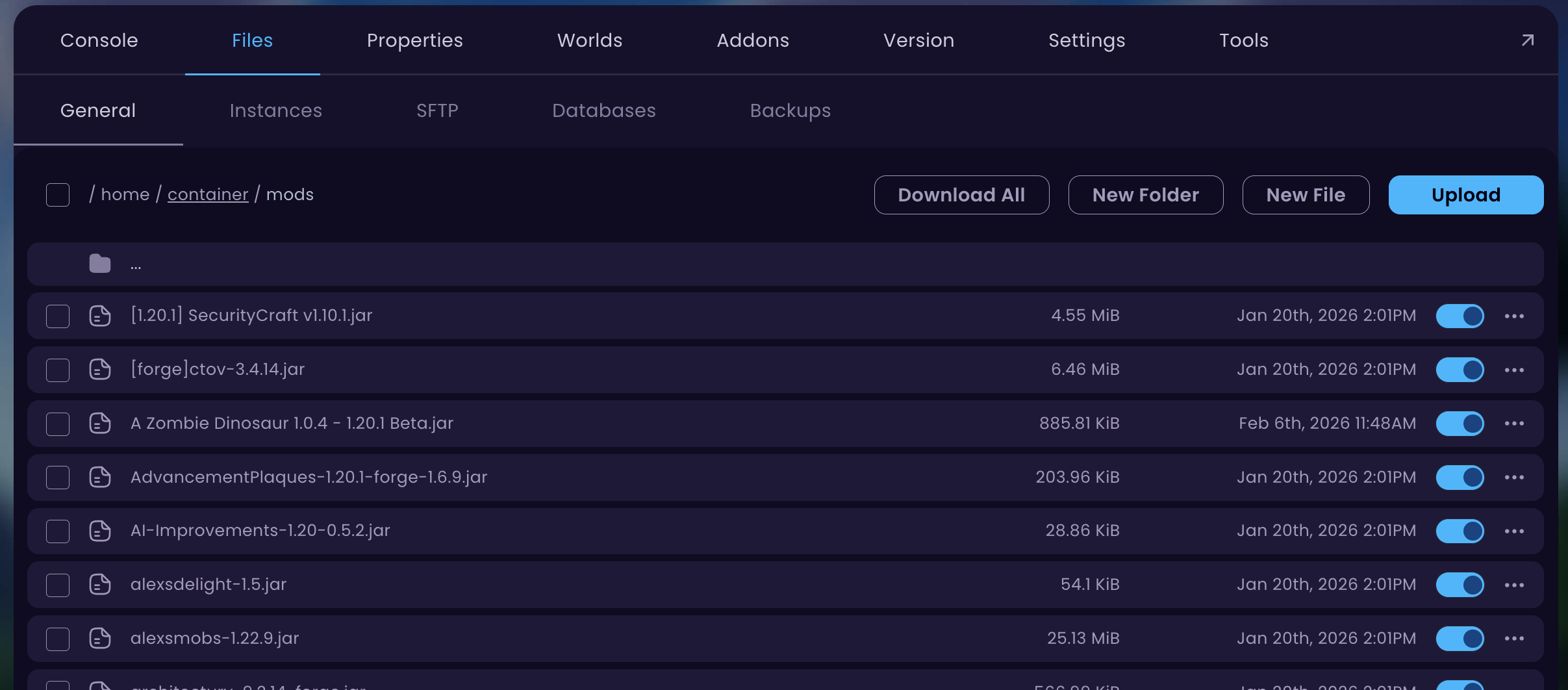
Task: Click the blue Upload button
Action: pyautogui.click(x=1466, y=195)
